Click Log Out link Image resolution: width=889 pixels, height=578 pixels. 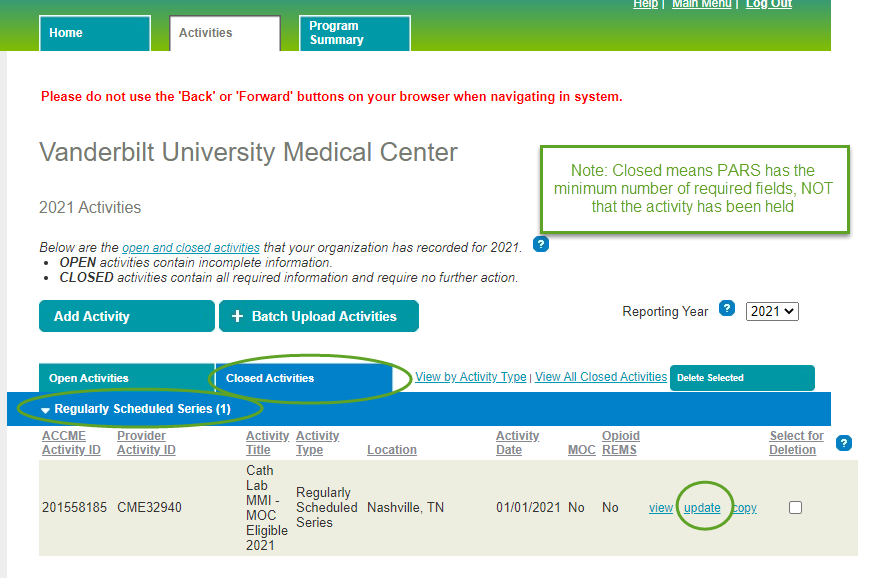pos(769,4)
